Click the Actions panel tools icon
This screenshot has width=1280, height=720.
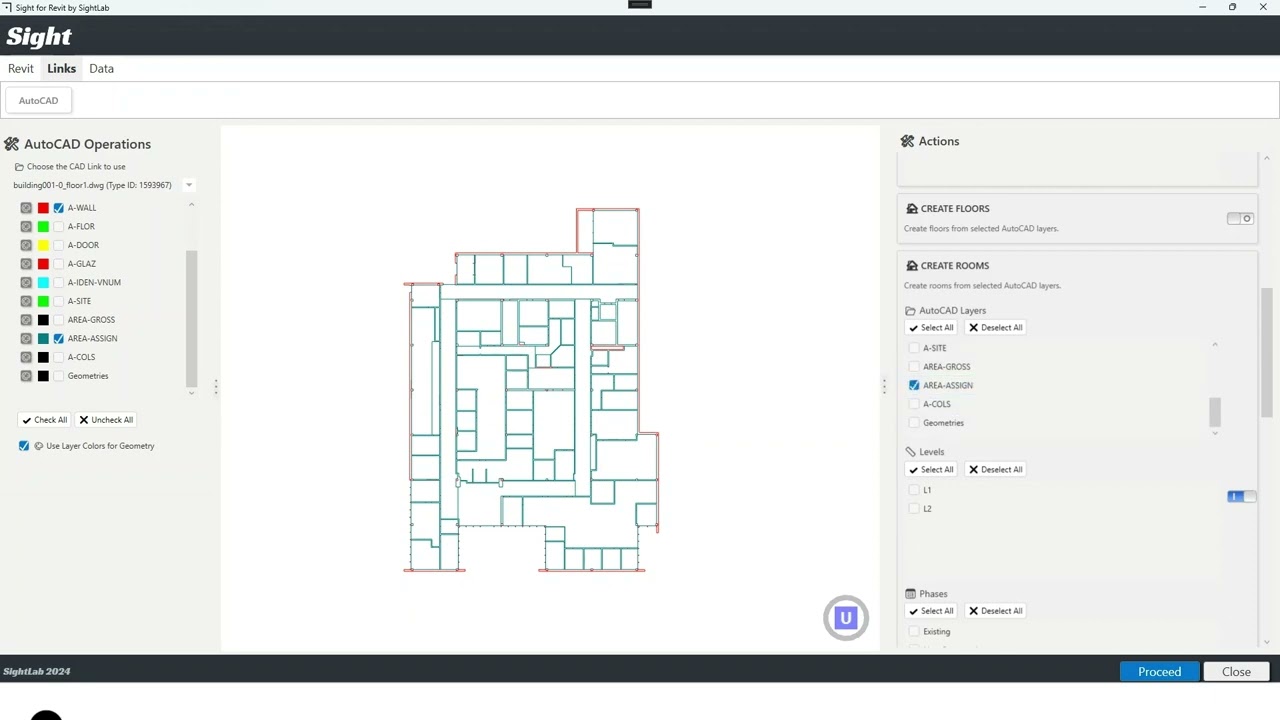pyautogui.click(x=907, y=141)
